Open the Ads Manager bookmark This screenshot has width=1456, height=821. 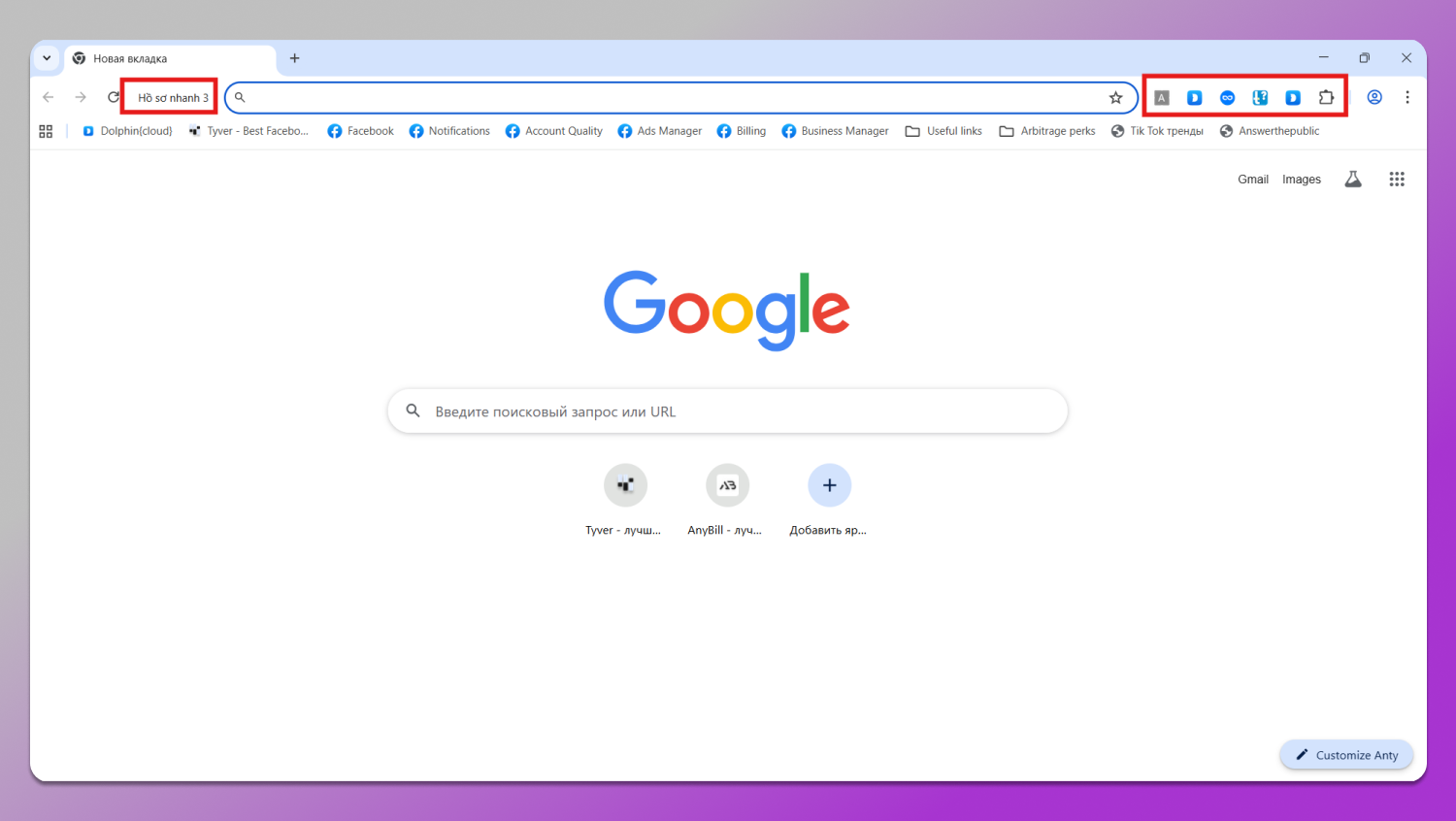[660, 131]
